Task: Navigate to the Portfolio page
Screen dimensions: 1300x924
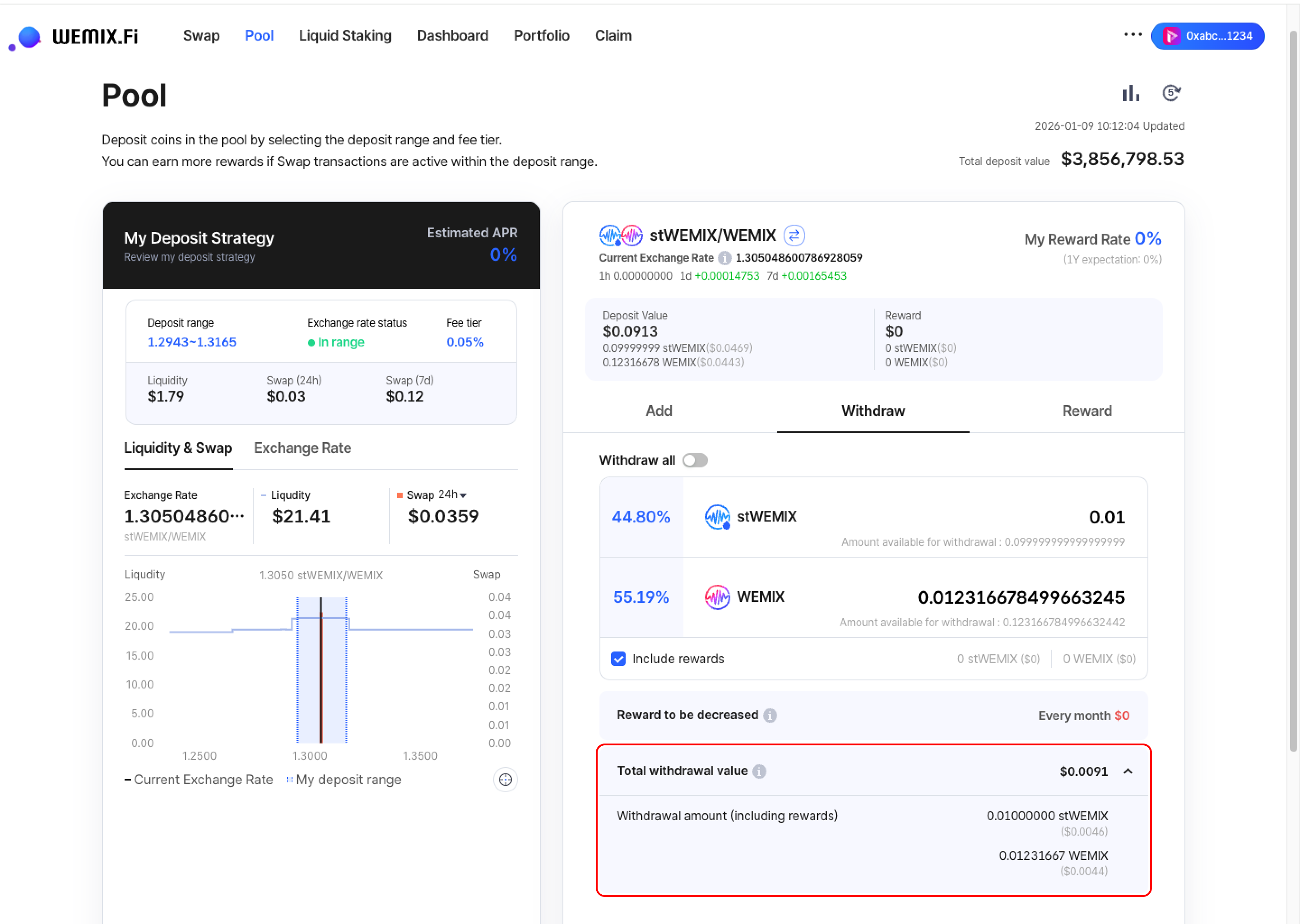Action: pos(541,36)
